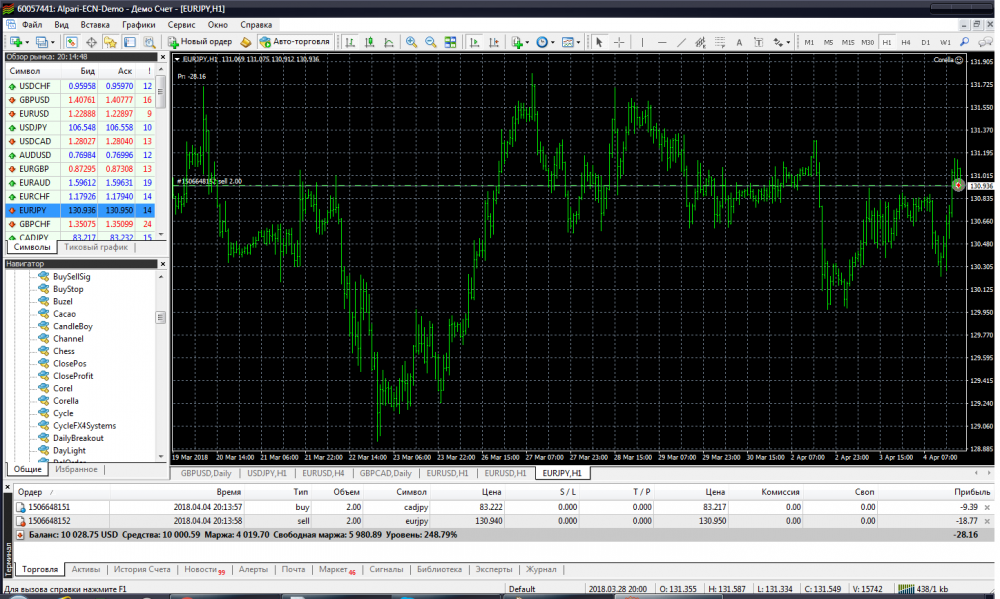Open the GBPCAD,Daily chart tab
Screen dimensions: 1000x599
click(x=385, y=473)
